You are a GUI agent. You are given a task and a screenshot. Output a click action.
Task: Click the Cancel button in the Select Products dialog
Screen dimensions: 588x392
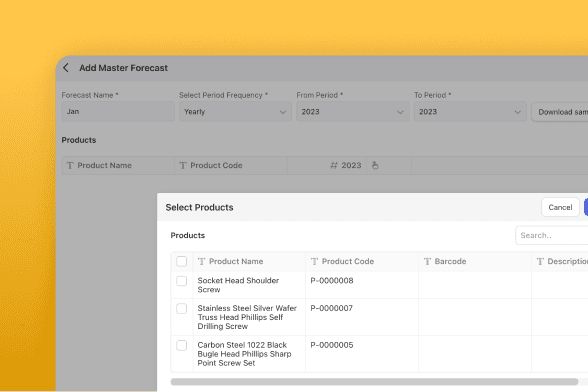tap(560, 207)
